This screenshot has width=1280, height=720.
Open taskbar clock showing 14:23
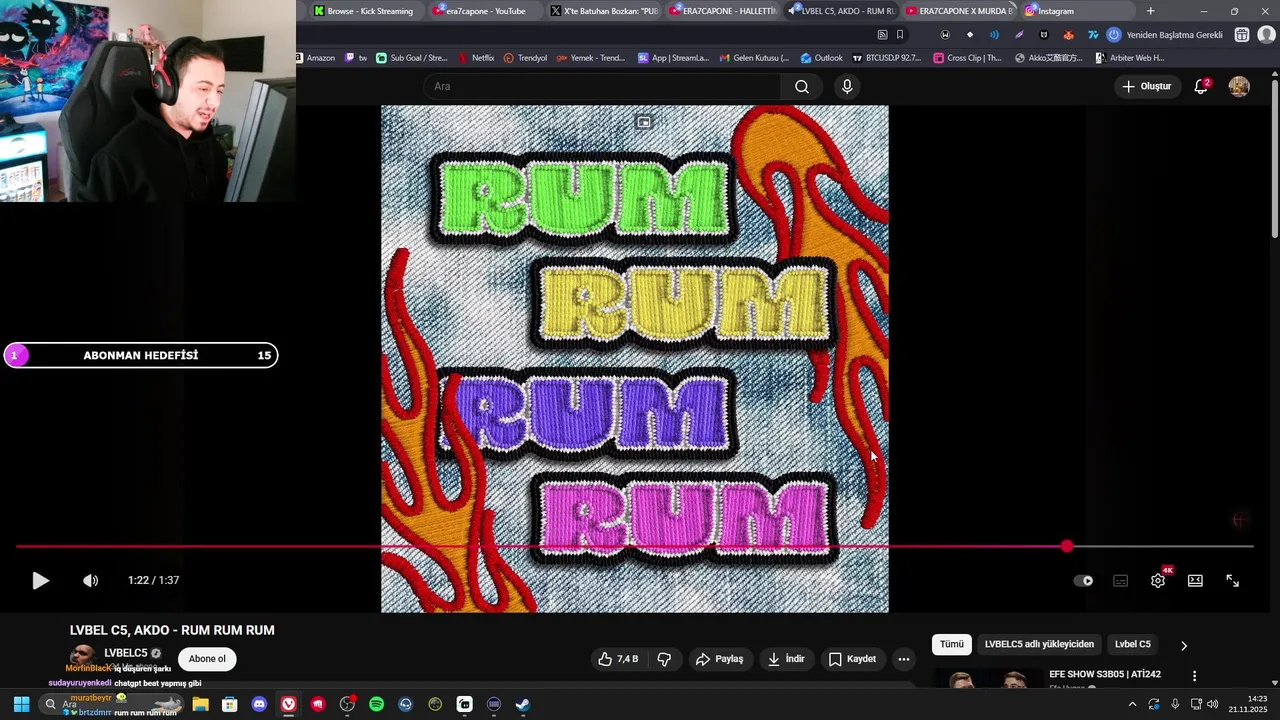[x=1247, y=704]
